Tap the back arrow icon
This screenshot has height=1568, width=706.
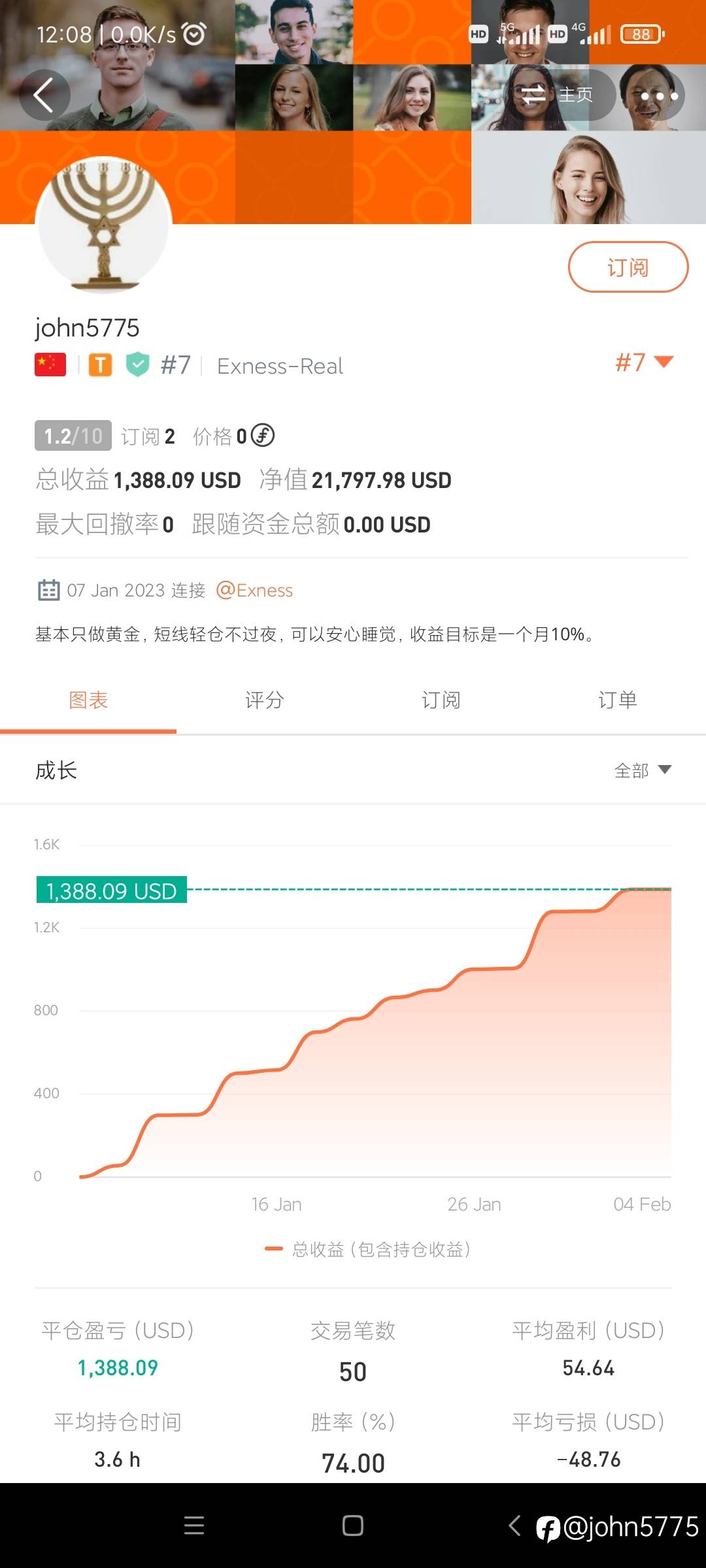coord(44,95)
